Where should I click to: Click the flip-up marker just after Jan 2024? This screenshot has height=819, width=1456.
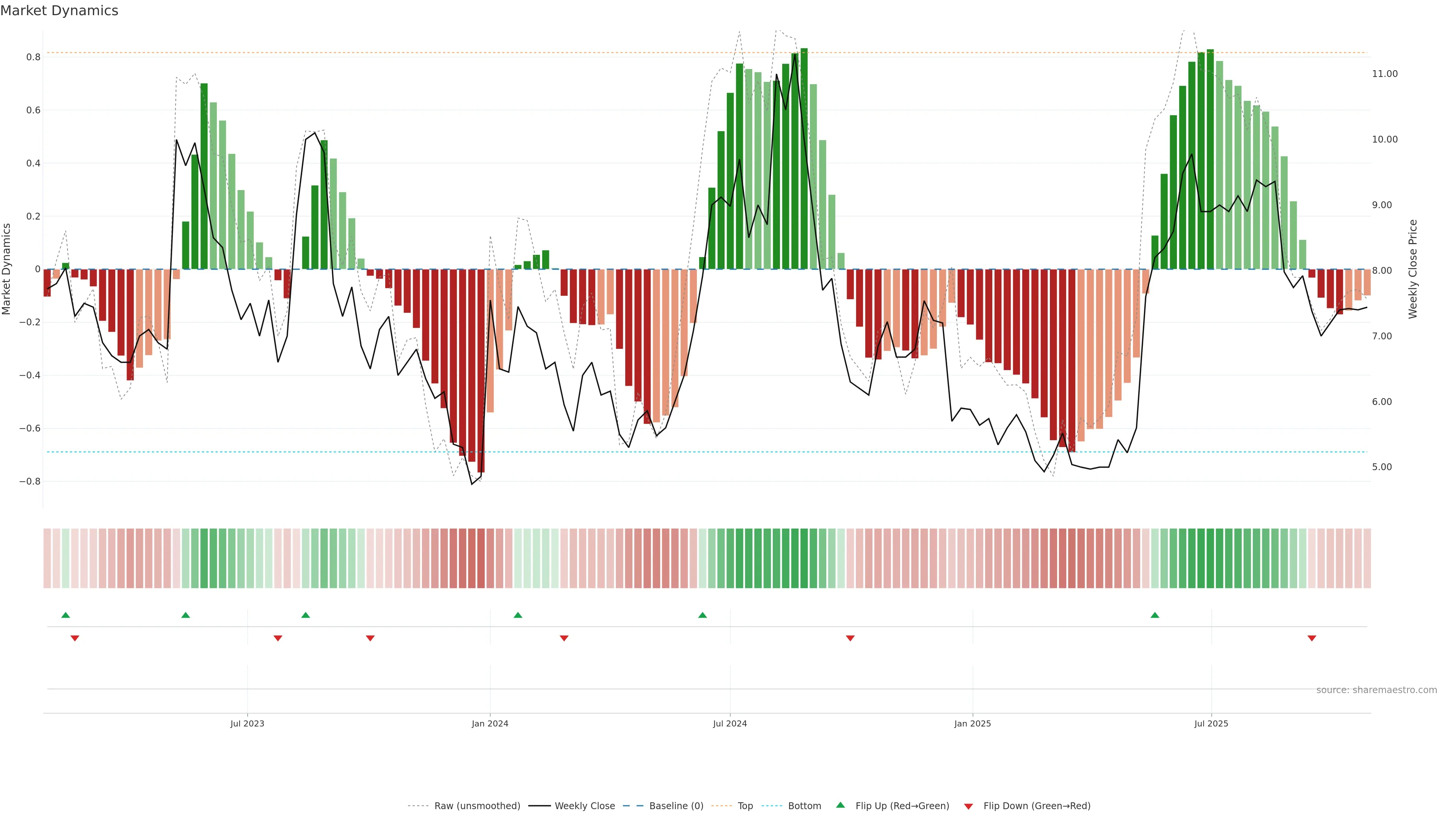(518, 615)
